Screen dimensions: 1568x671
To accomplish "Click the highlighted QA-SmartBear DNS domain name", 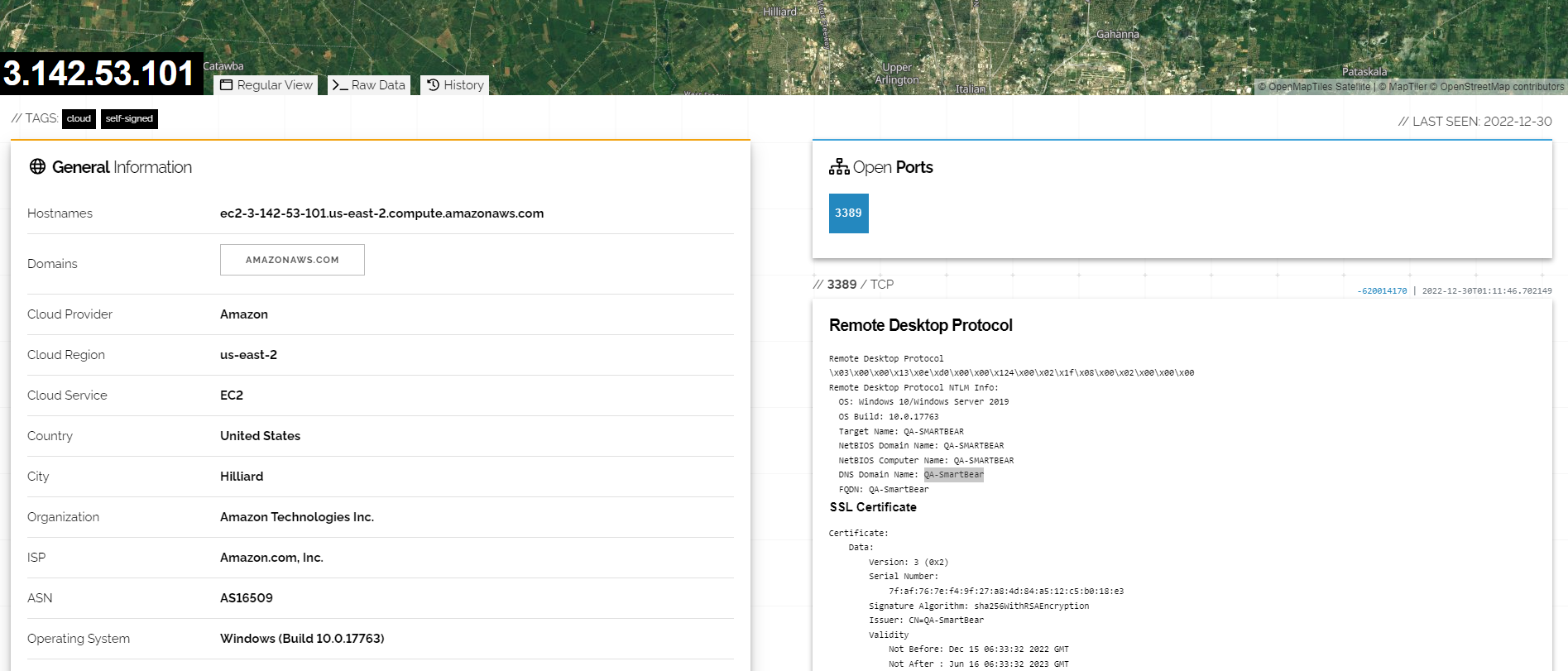I will click(x=953, y=475).
